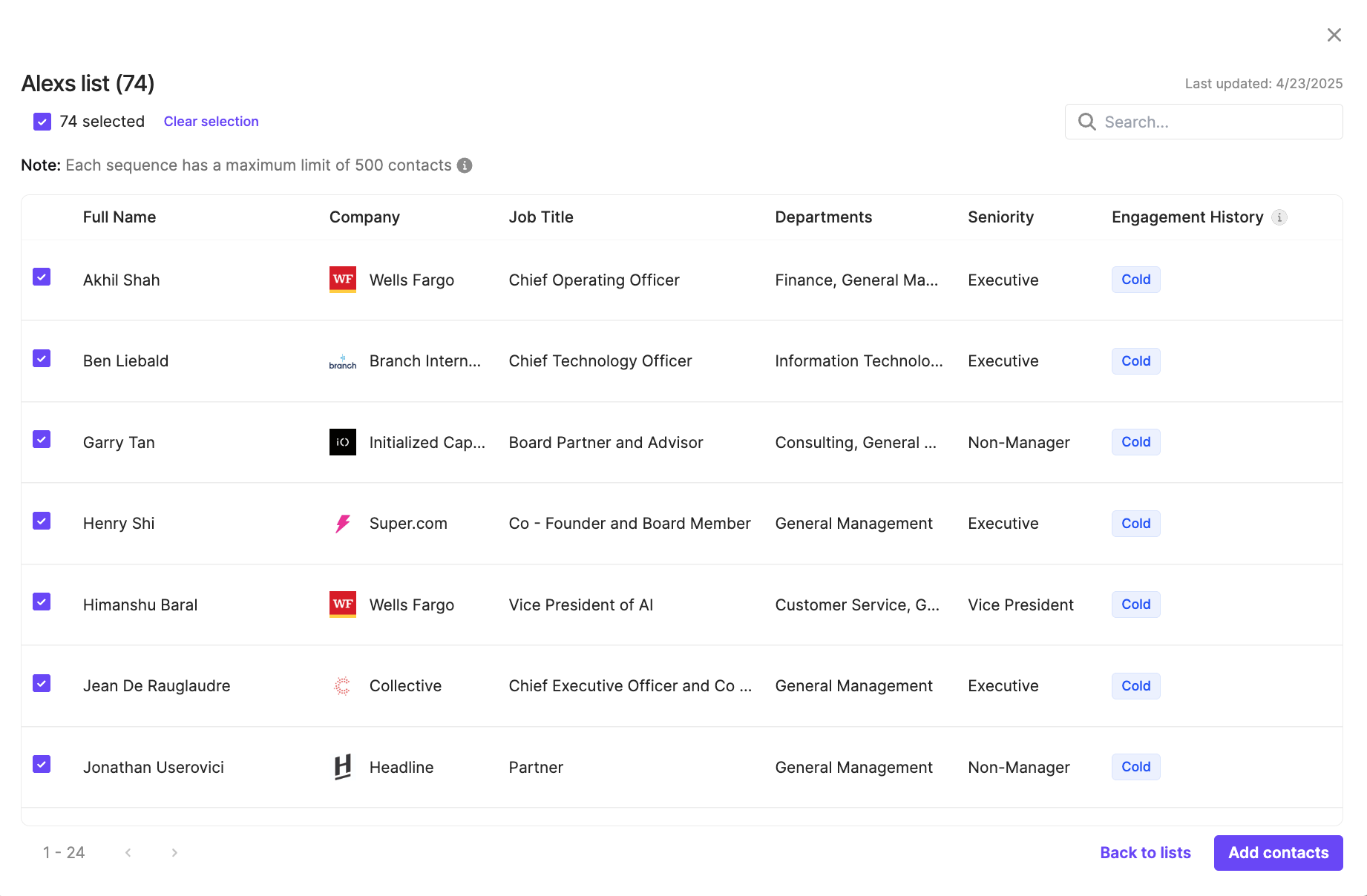Screen dimensions: 1367x896
Task: Click the Branch Intern... company name
Action: click(425, 361)
